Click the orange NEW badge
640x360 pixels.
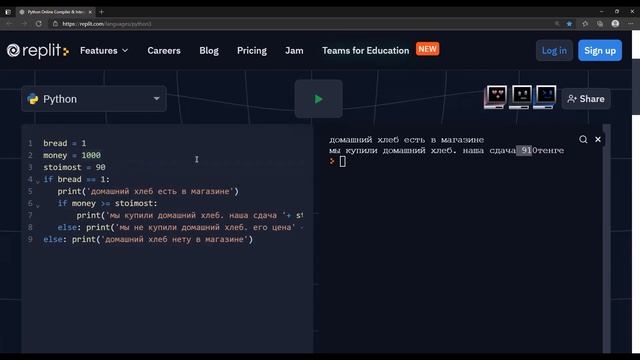click(x=427, y=49)
